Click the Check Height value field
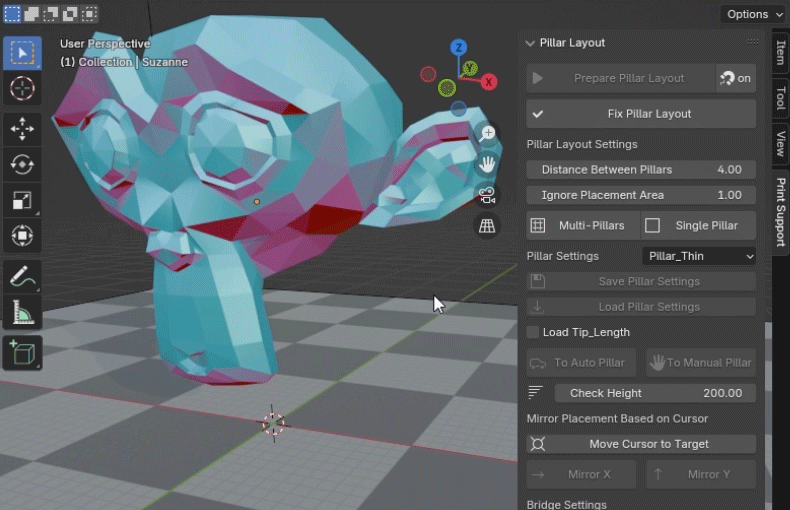790x510 pixels. coord(655,393)
